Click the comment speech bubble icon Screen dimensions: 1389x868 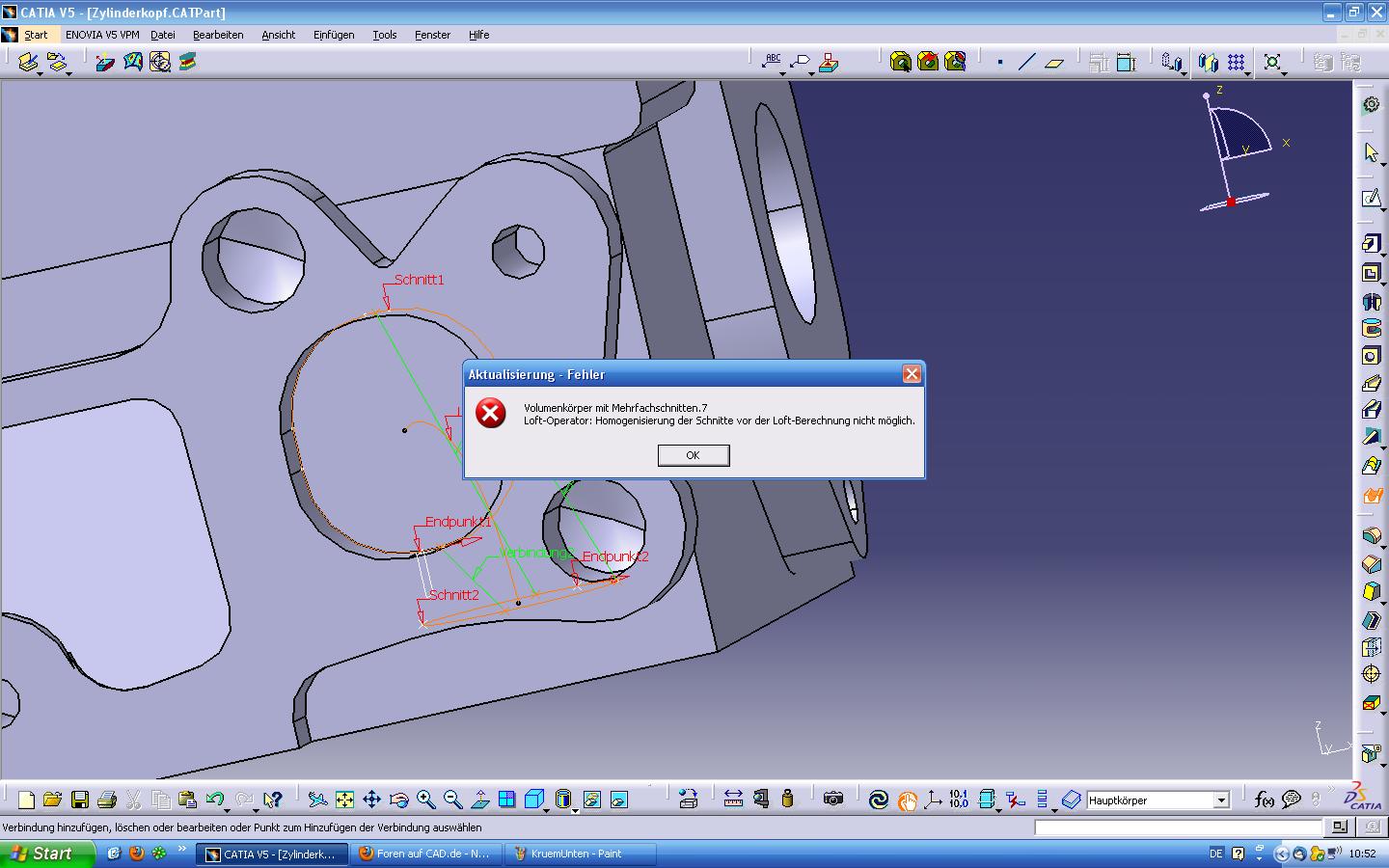(1291, 800)
